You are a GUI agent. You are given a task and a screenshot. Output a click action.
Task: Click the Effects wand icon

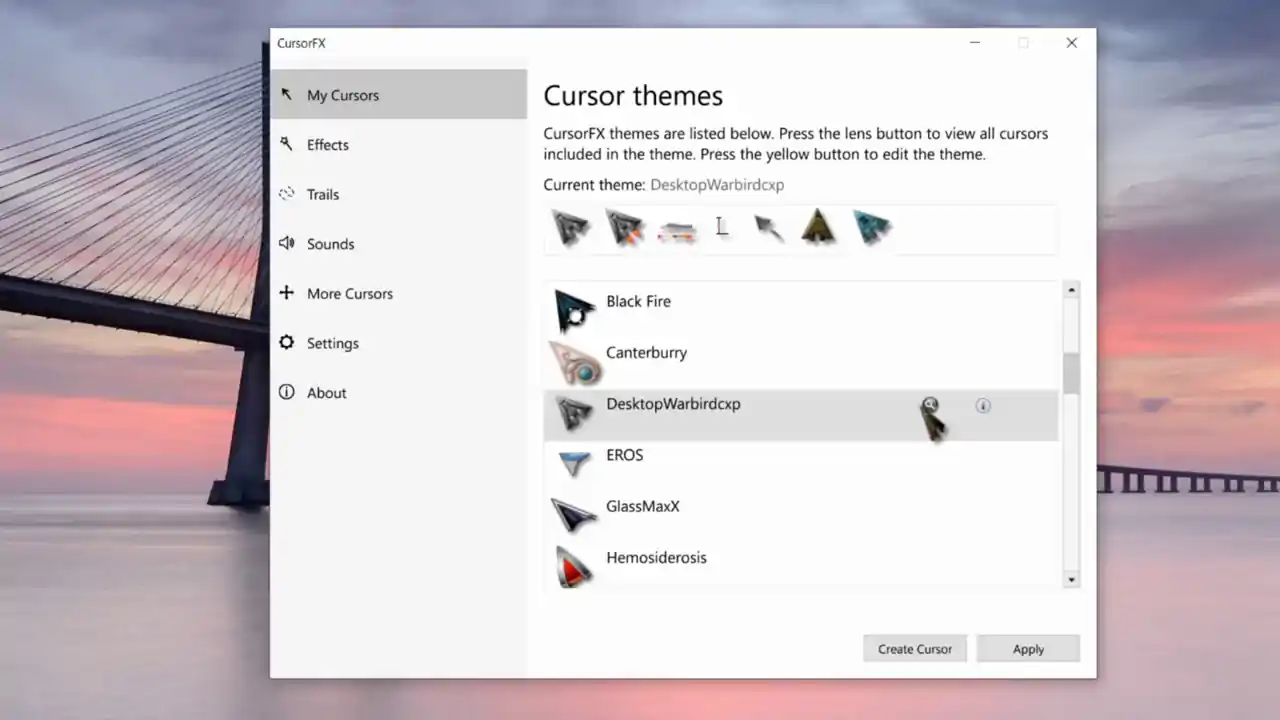tap(287, 144)
